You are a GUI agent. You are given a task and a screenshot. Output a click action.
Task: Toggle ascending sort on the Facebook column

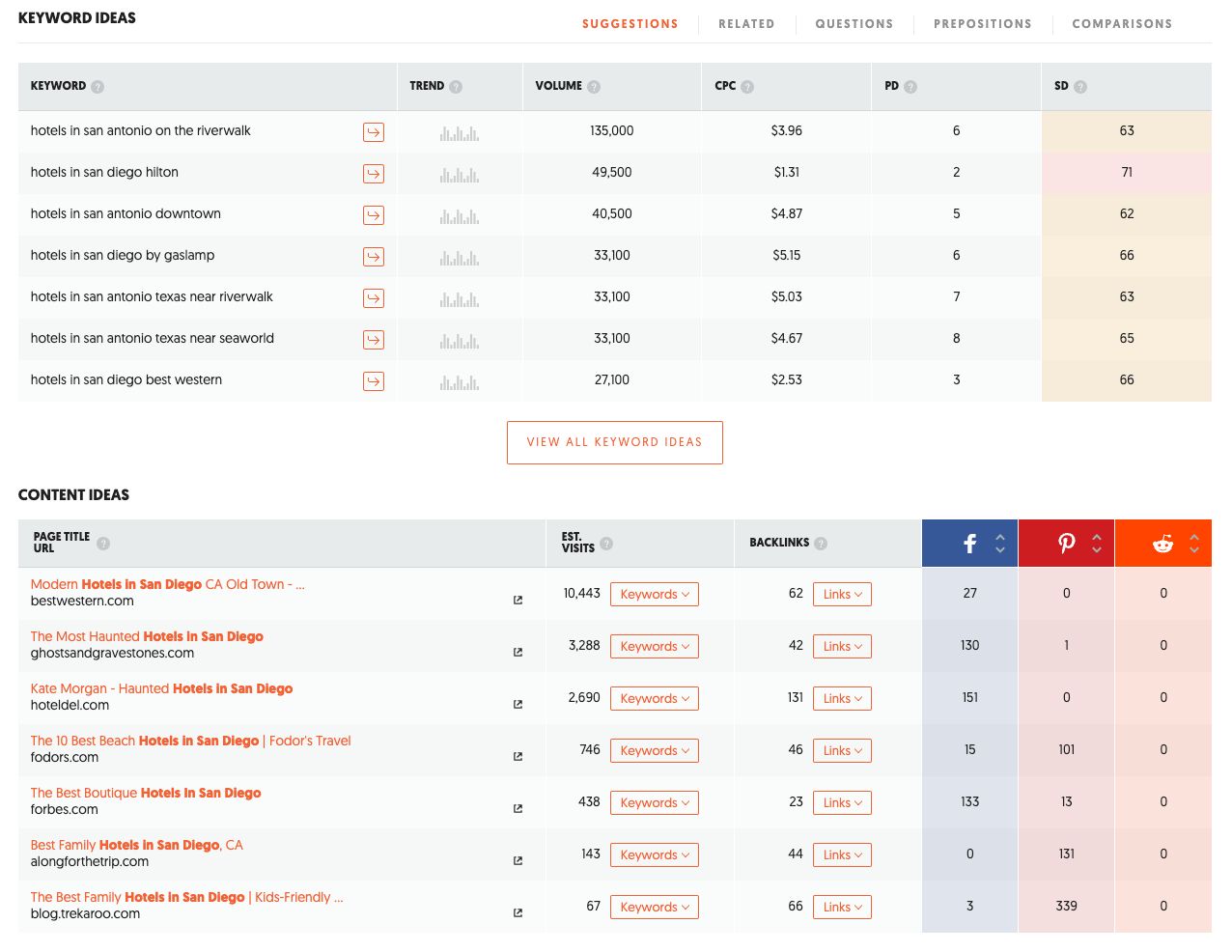click(1000, 536)
